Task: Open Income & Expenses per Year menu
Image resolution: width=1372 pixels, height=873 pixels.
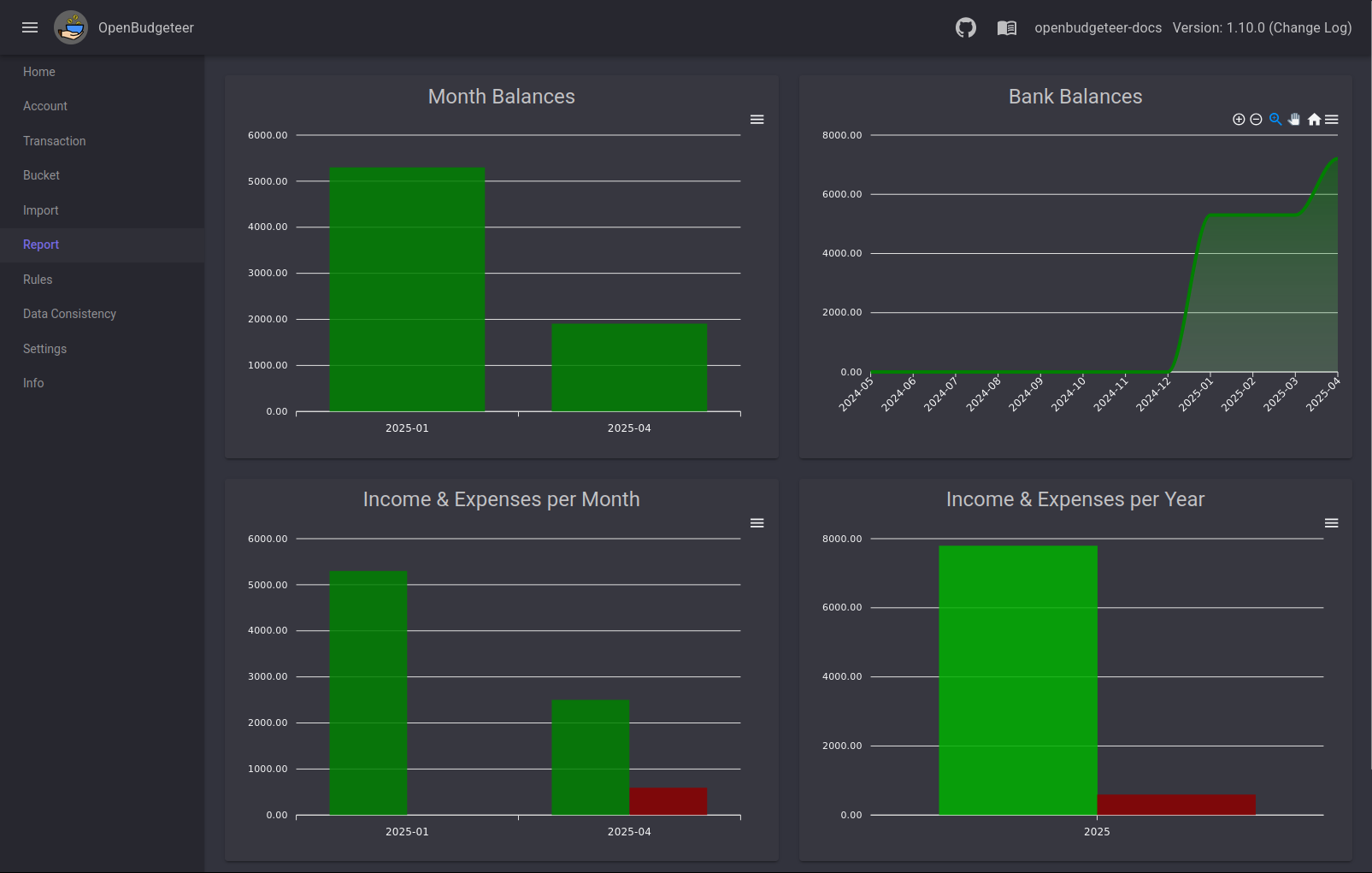Action: pyautogui.click(x=1332, y=523)
